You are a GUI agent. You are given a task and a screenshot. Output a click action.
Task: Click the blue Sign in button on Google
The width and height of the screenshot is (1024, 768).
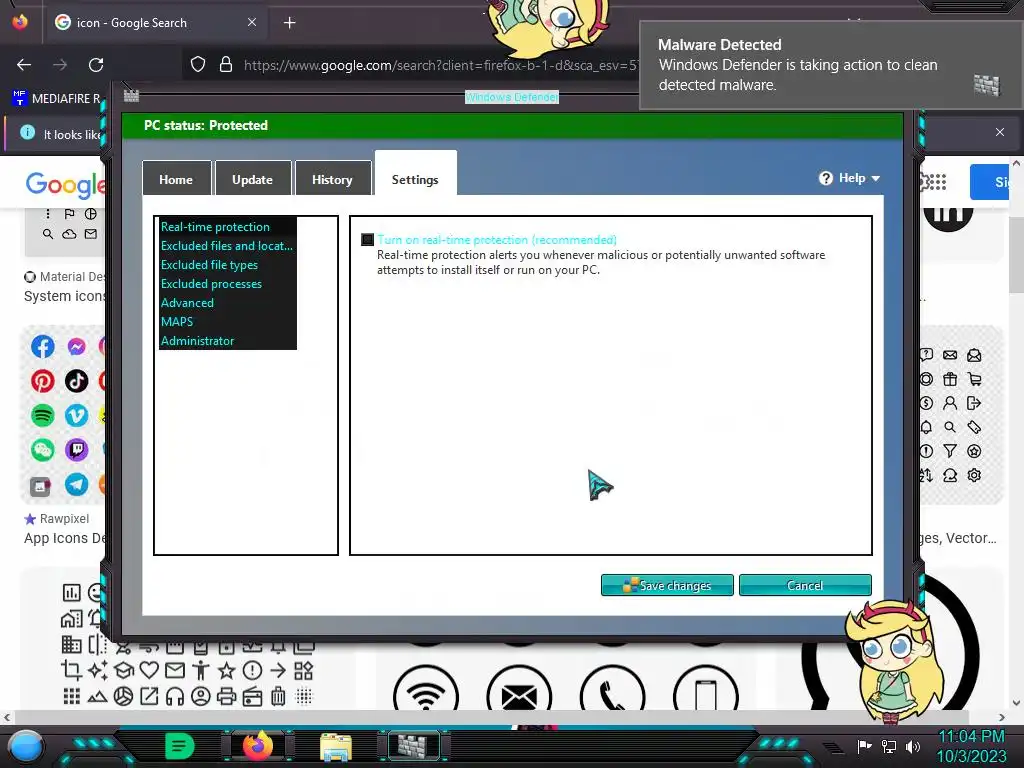(x=990, y=182)
